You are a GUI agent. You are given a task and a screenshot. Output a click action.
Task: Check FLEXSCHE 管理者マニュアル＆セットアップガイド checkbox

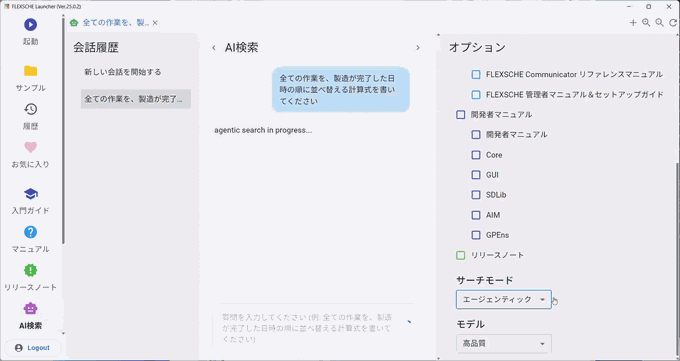pos(476,95)
